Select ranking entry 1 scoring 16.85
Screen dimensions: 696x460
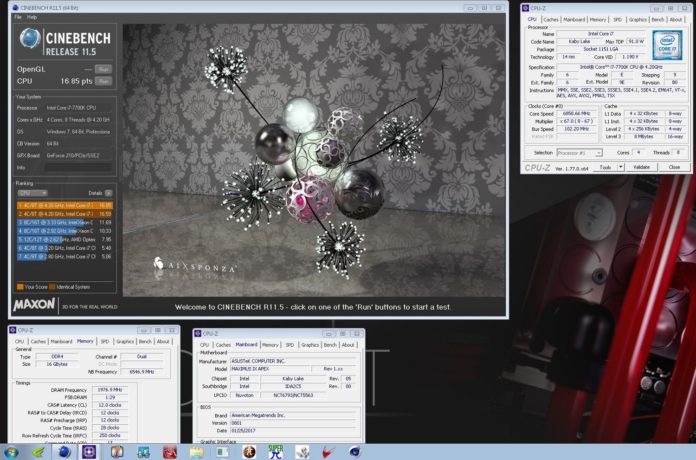click(x=65, y=206)
